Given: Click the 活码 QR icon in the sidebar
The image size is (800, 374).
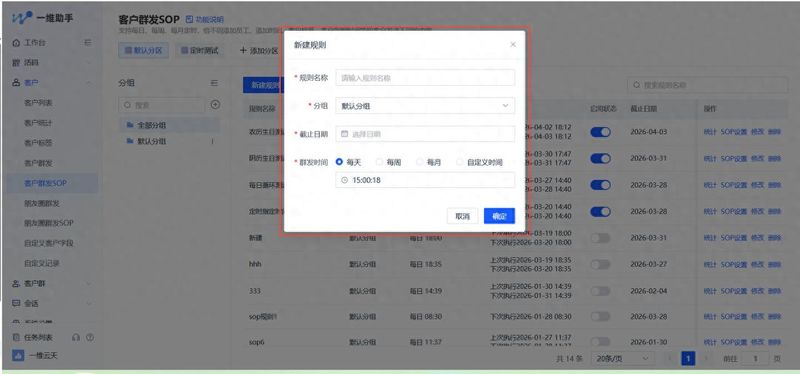Looking at the screenshot, I should tap(16, 63).
